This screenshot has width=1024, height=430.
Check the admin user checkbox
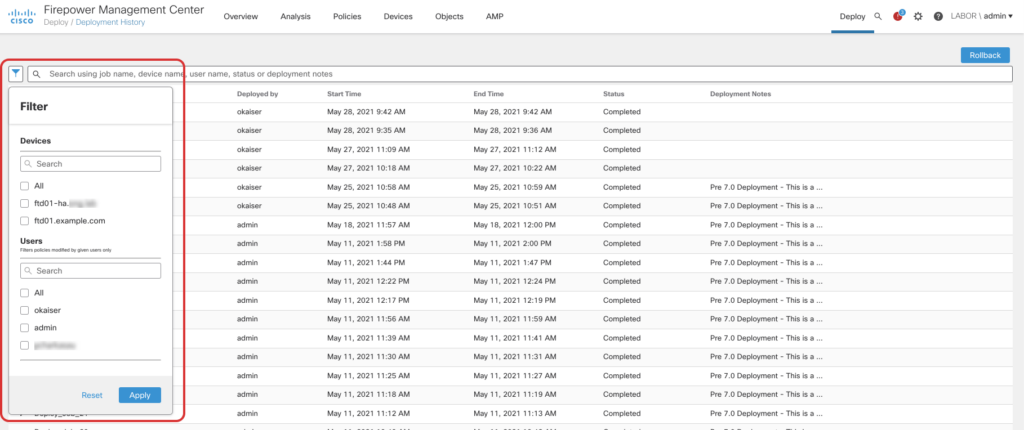(x=25, y=327)
